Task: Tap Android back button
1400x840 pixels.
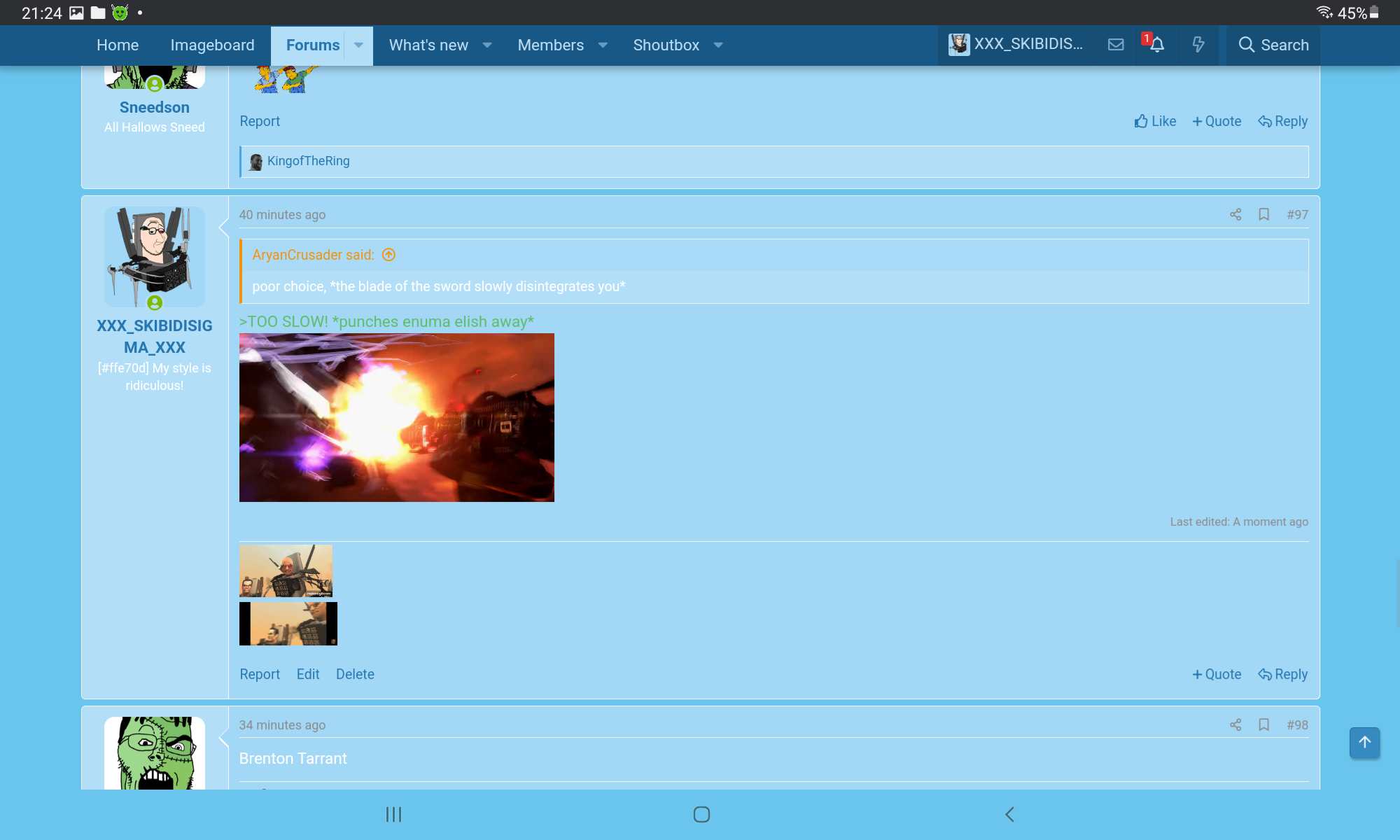Action: coord(1009,814)
